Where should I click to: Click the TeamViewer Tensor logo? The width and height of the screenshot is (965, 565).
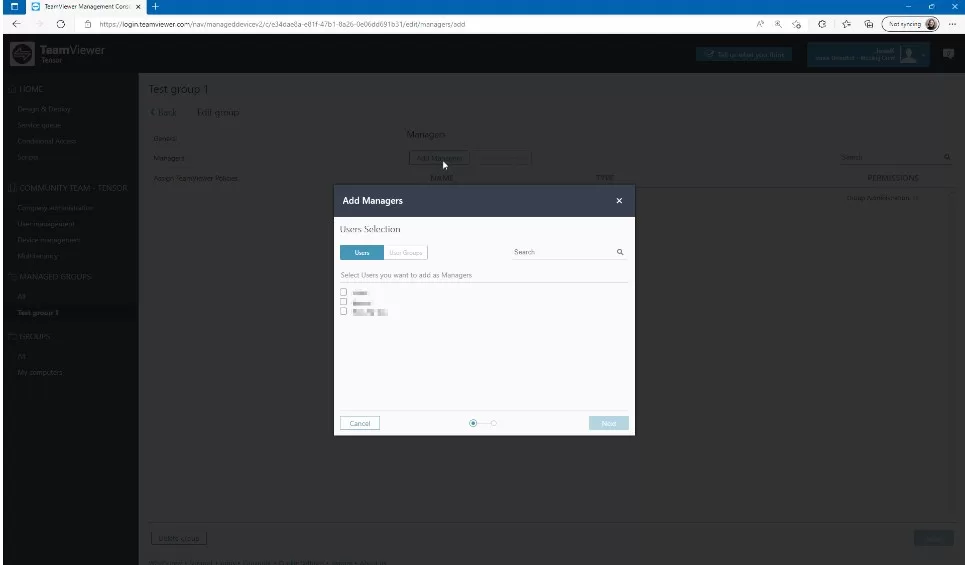tap(57, 54)
